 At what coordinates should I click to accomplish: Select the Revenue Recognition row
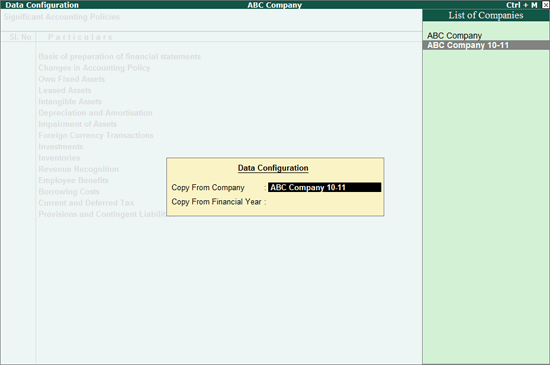click(79, 169)
